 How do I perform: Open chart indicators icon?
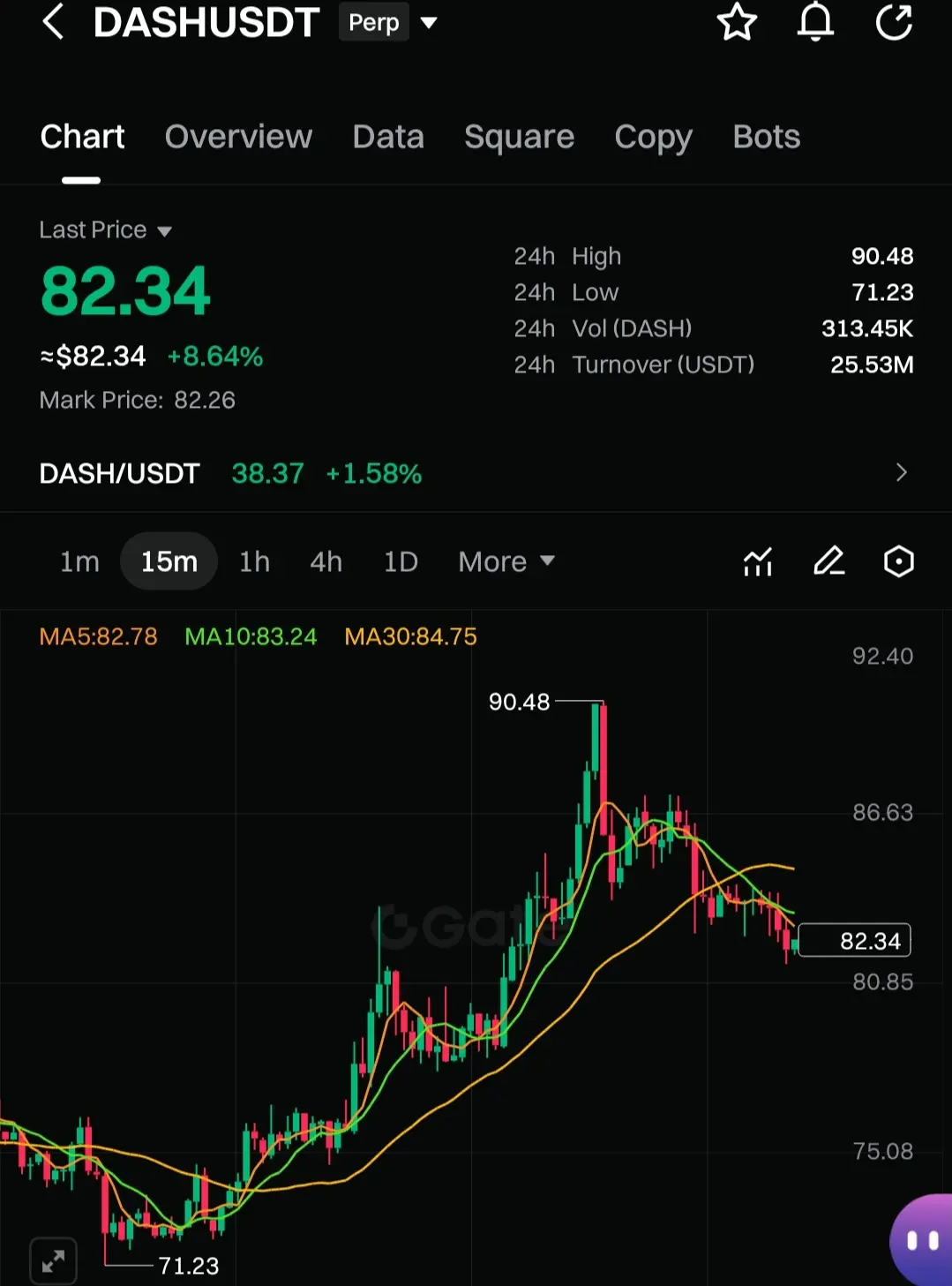click(758, 561)
